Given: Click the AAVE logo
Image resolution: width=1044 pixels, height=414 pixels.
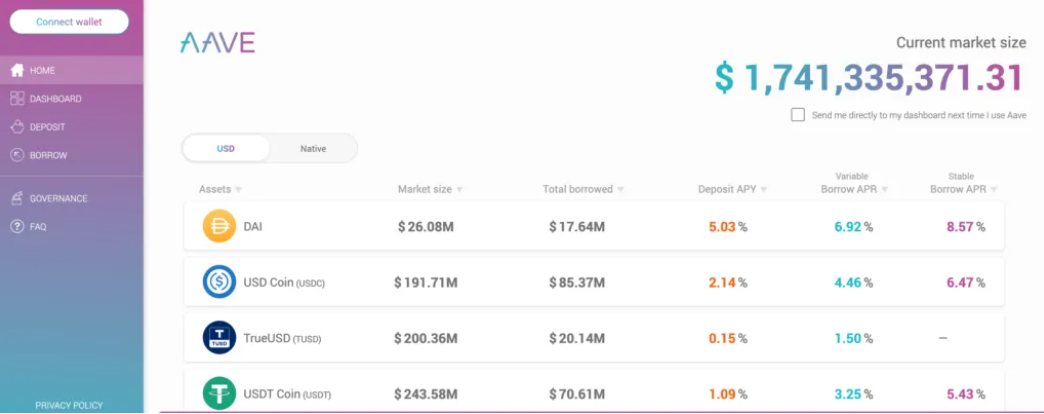Looking at the screenshot, I should pos(217,42).
